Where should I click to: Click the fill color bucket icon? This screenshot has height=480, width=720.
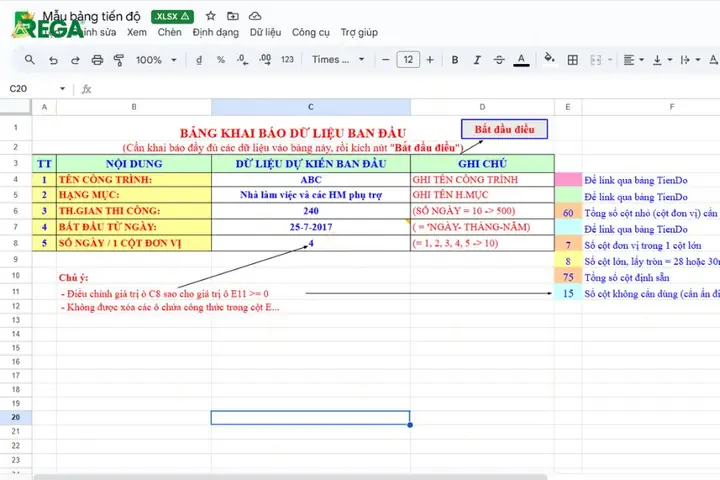(x=549, y=59)
